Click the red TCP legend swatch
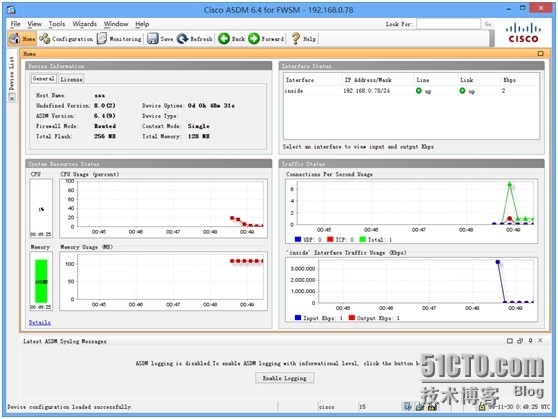 (330, 239)
